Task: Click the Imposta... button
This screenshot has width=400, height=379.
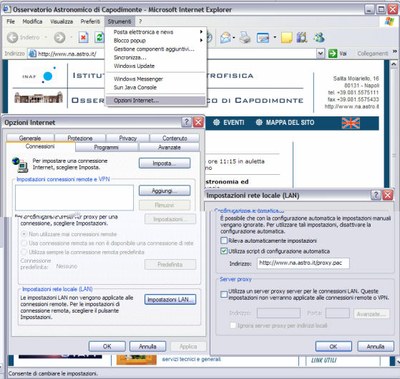Action: (x=165, y=163)
